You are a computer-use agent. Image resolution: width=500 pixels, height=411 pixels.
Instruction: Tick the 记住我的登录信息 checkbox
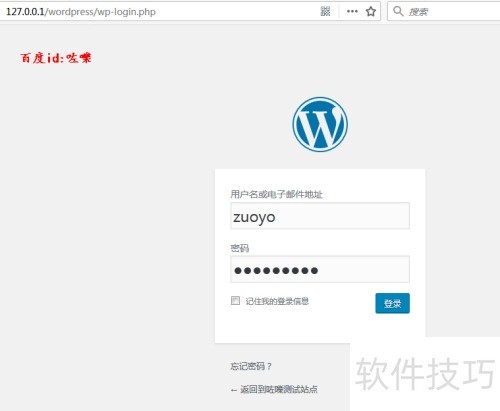pyautogui.click(x=235, y=300)
